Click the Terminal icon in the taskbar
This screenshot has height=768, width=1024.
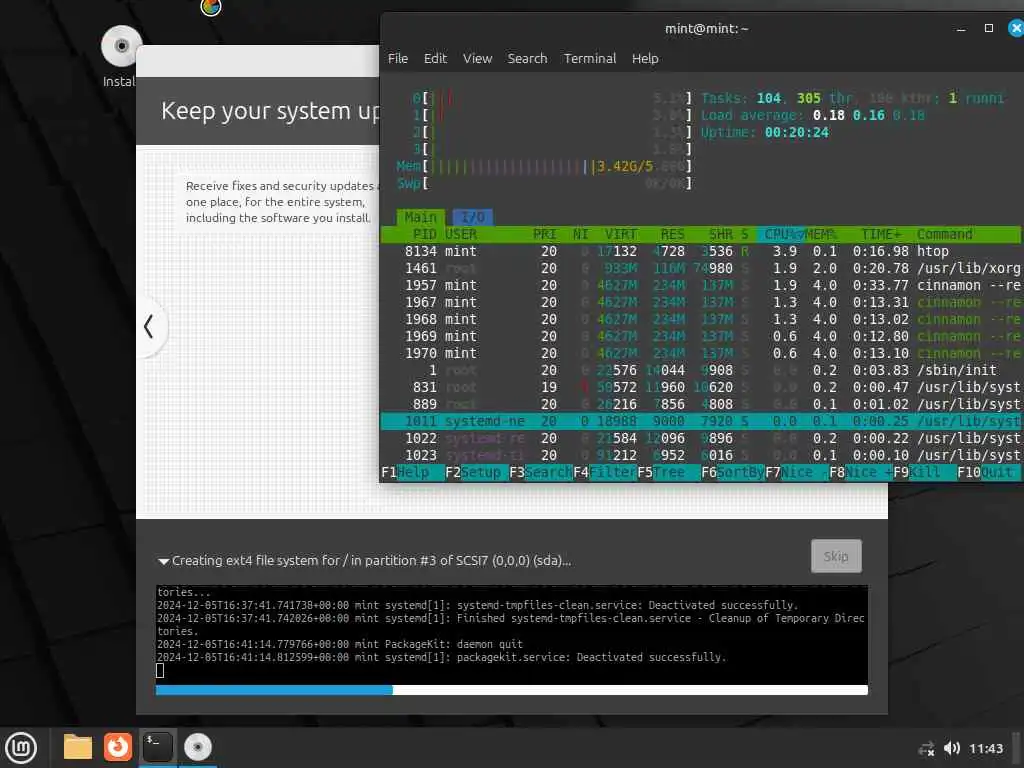coord(157,747)
